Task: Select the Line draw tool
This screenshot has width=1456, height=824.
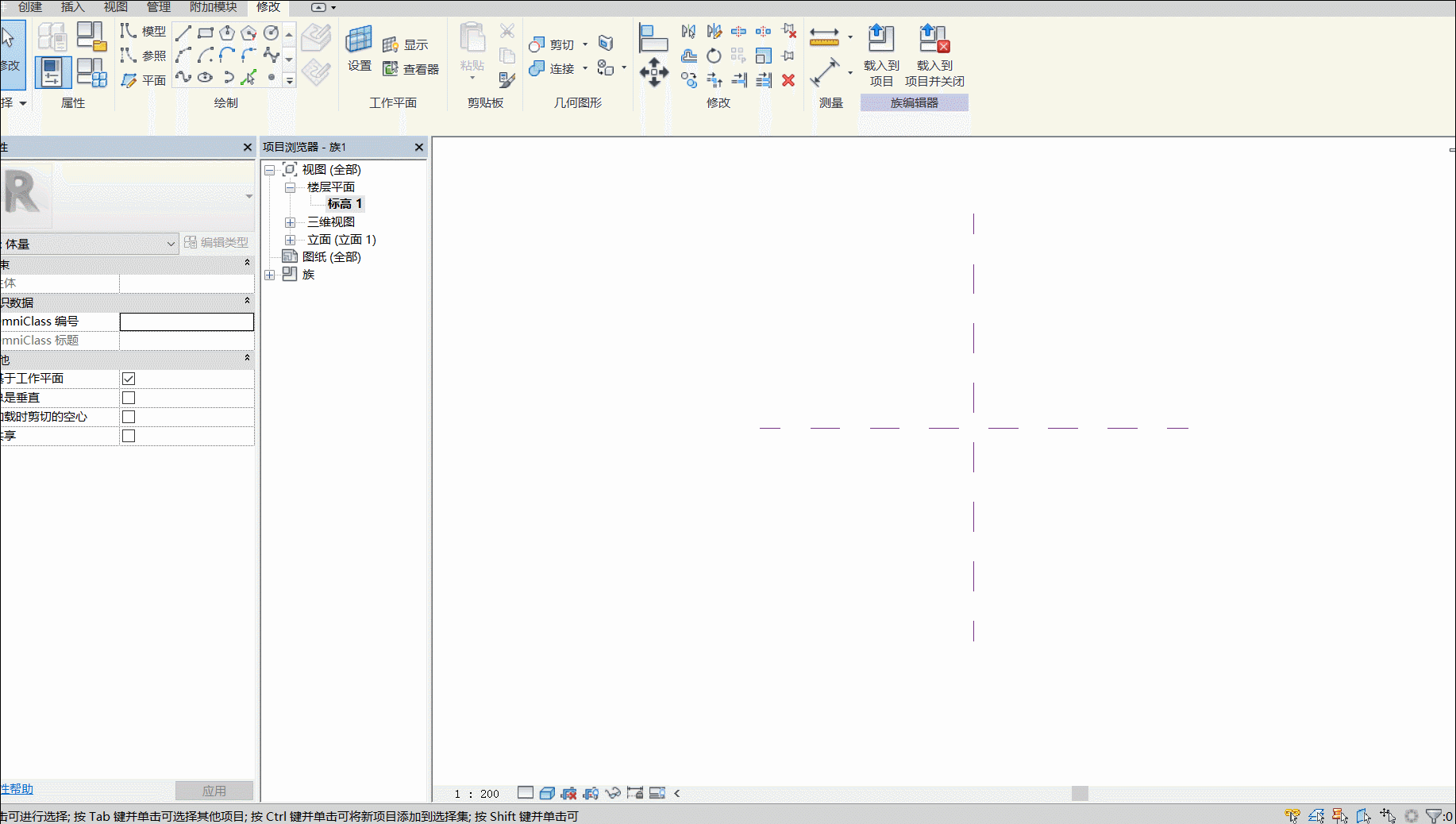Action: pyautogui.click(x=183, y=33)
